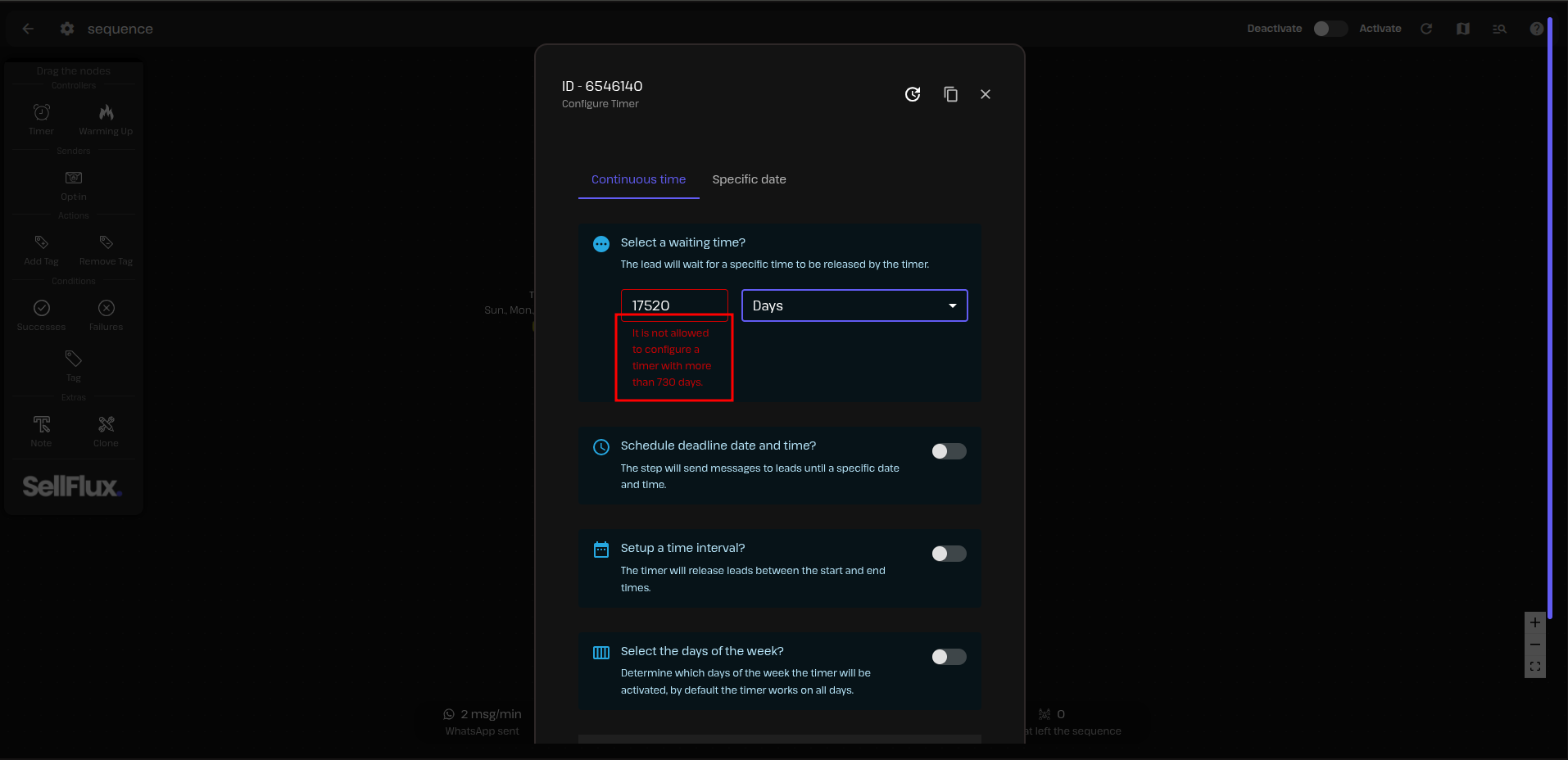Click the zoom in plus button
Viewport: 1568px width, 760px height.
(x=1534, y=622)
